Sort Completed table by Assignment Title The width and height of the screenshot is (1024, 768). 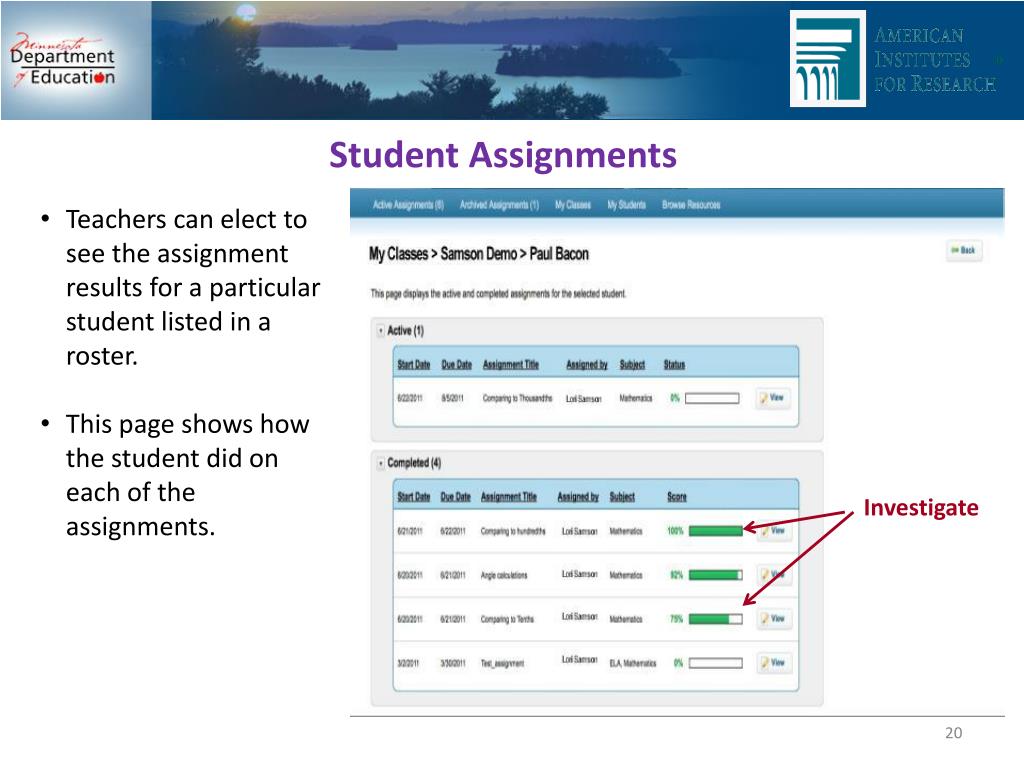509,498
